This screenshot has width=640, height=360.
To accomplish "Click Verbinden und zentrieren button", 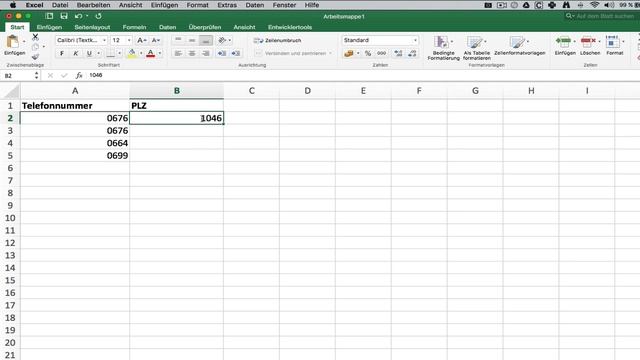I will pos(291,53).
